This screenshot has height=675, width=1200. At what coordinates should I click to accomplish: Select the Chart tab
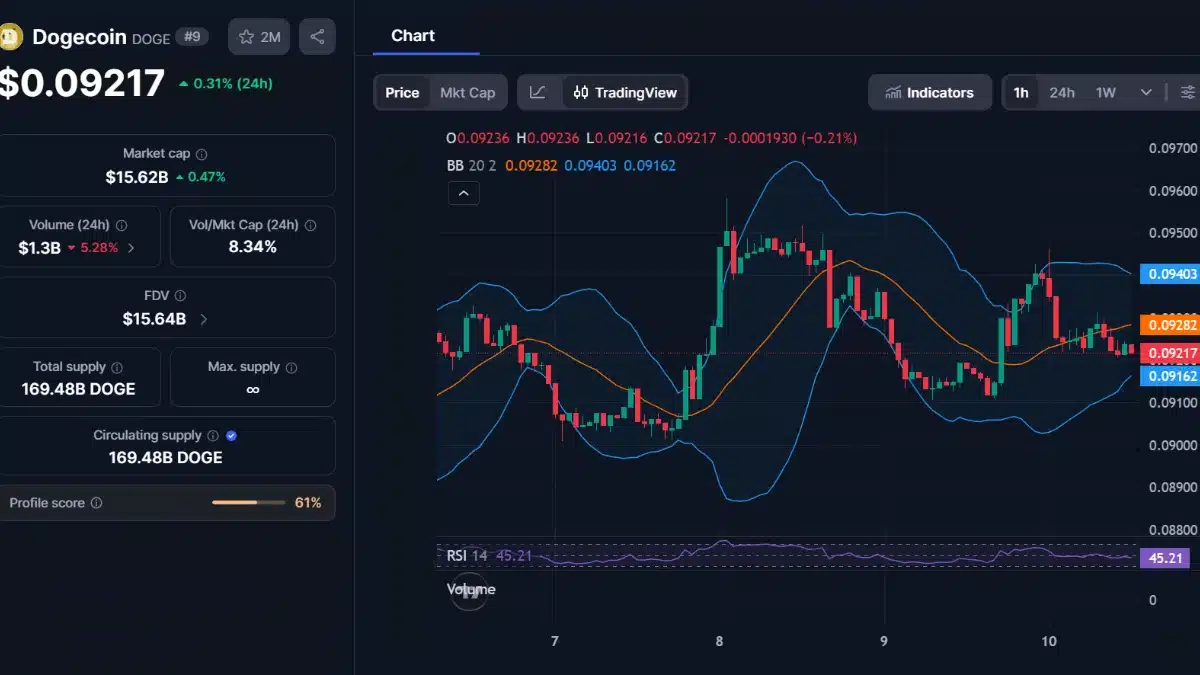coord(413,35)
